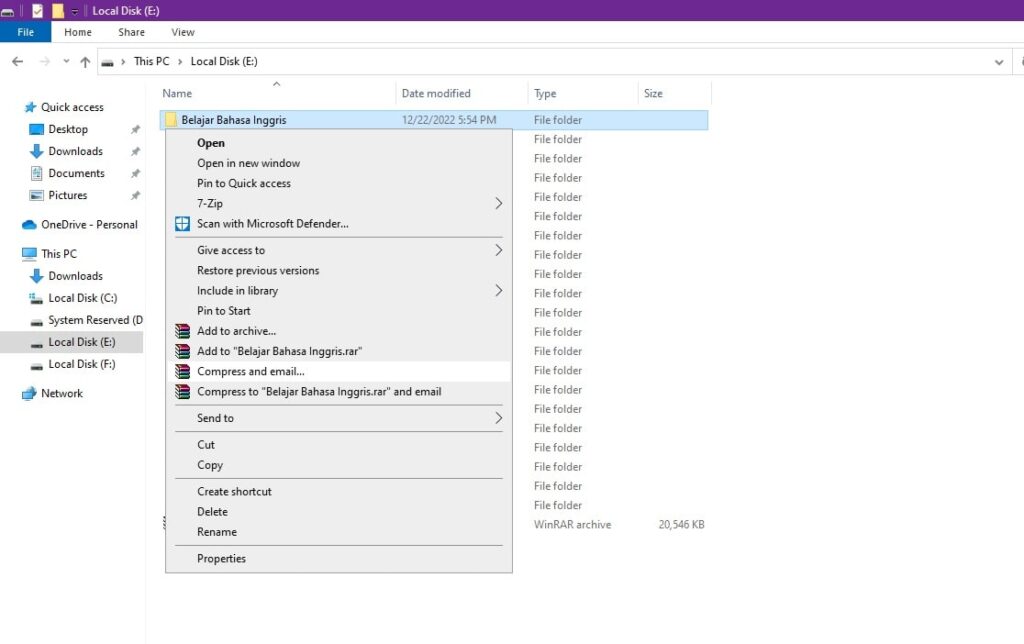Click the back navigation arrow
Image resolution: width=1024 pixels, height=644 pixels.
point(17,61)
